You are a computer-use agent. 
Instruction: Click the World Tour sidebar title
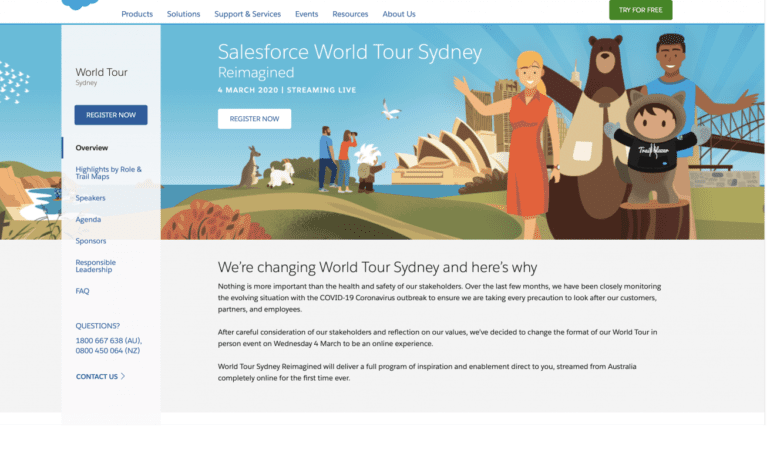click(x=101, y=72)
